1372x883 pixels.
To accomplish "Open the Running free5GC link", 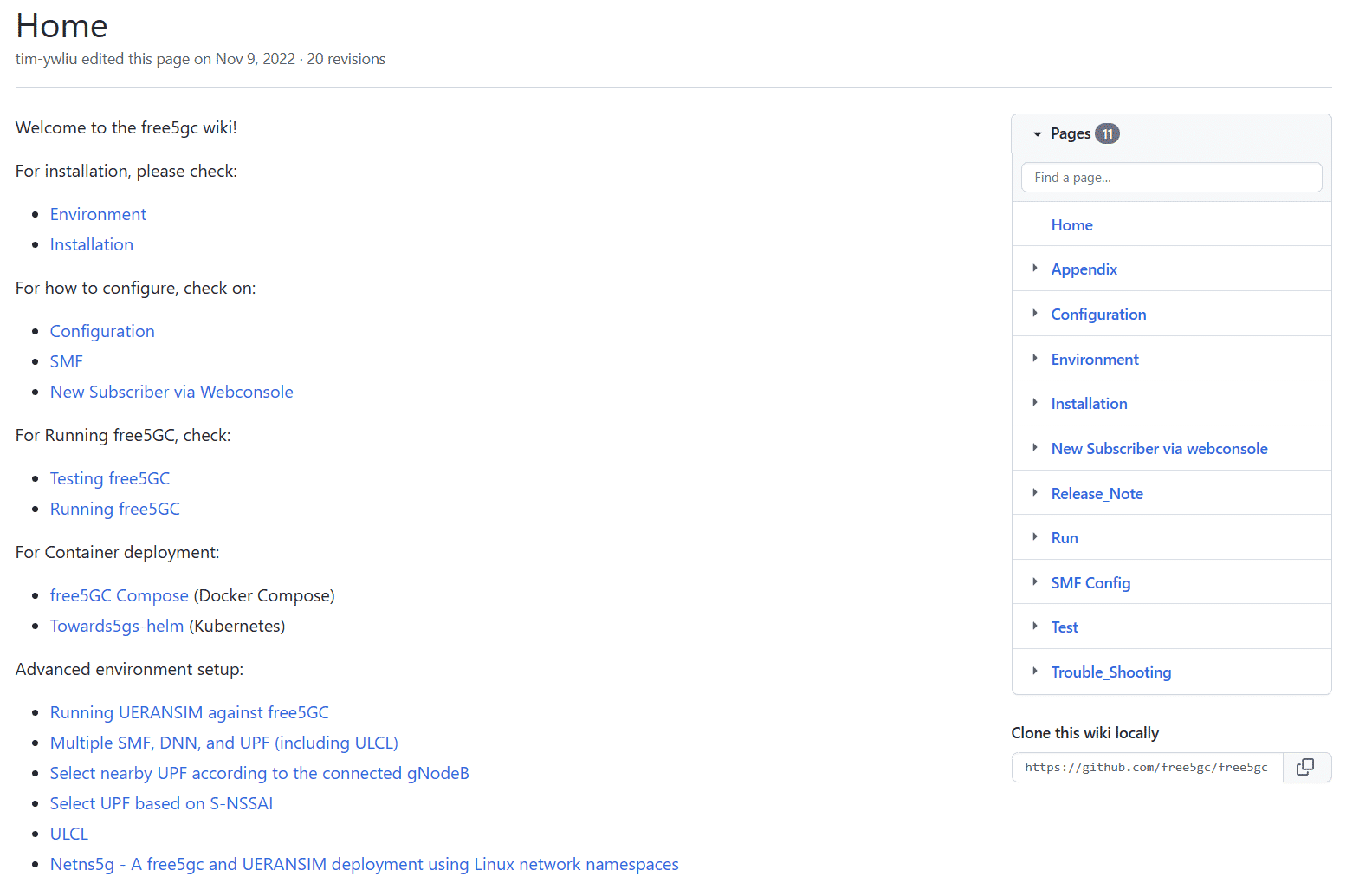I will [115, 509].
